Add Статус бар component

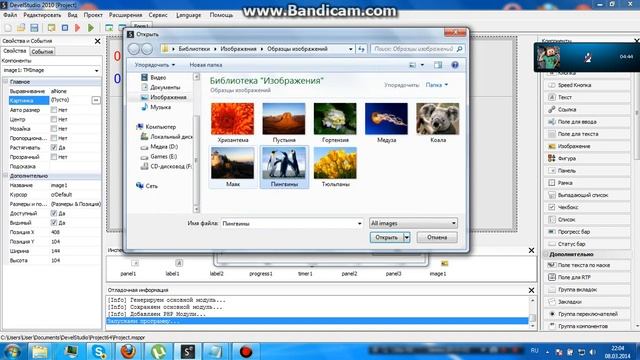click(x=587, y=244)
